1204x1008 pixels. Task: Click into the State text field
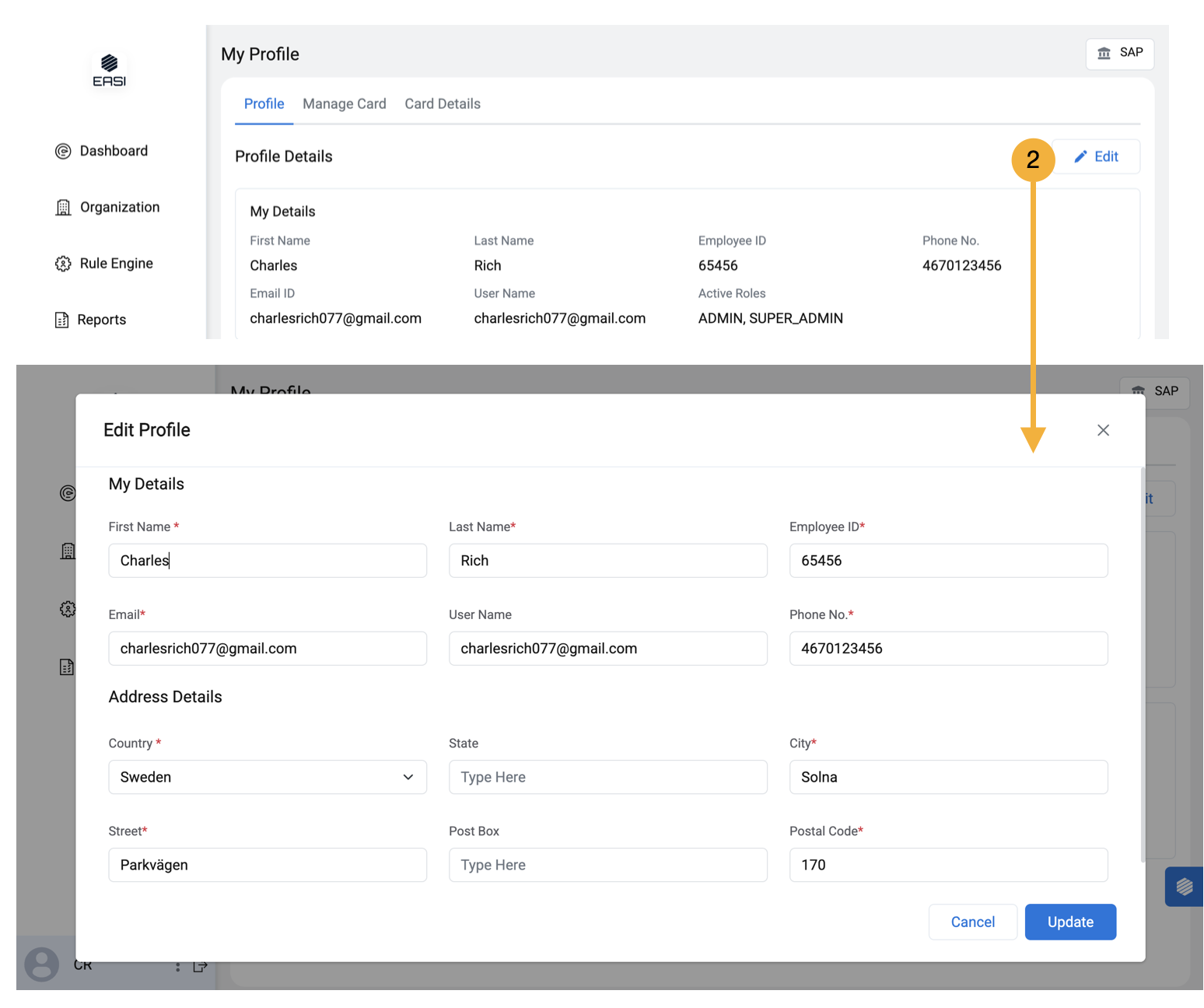[607, 777]
